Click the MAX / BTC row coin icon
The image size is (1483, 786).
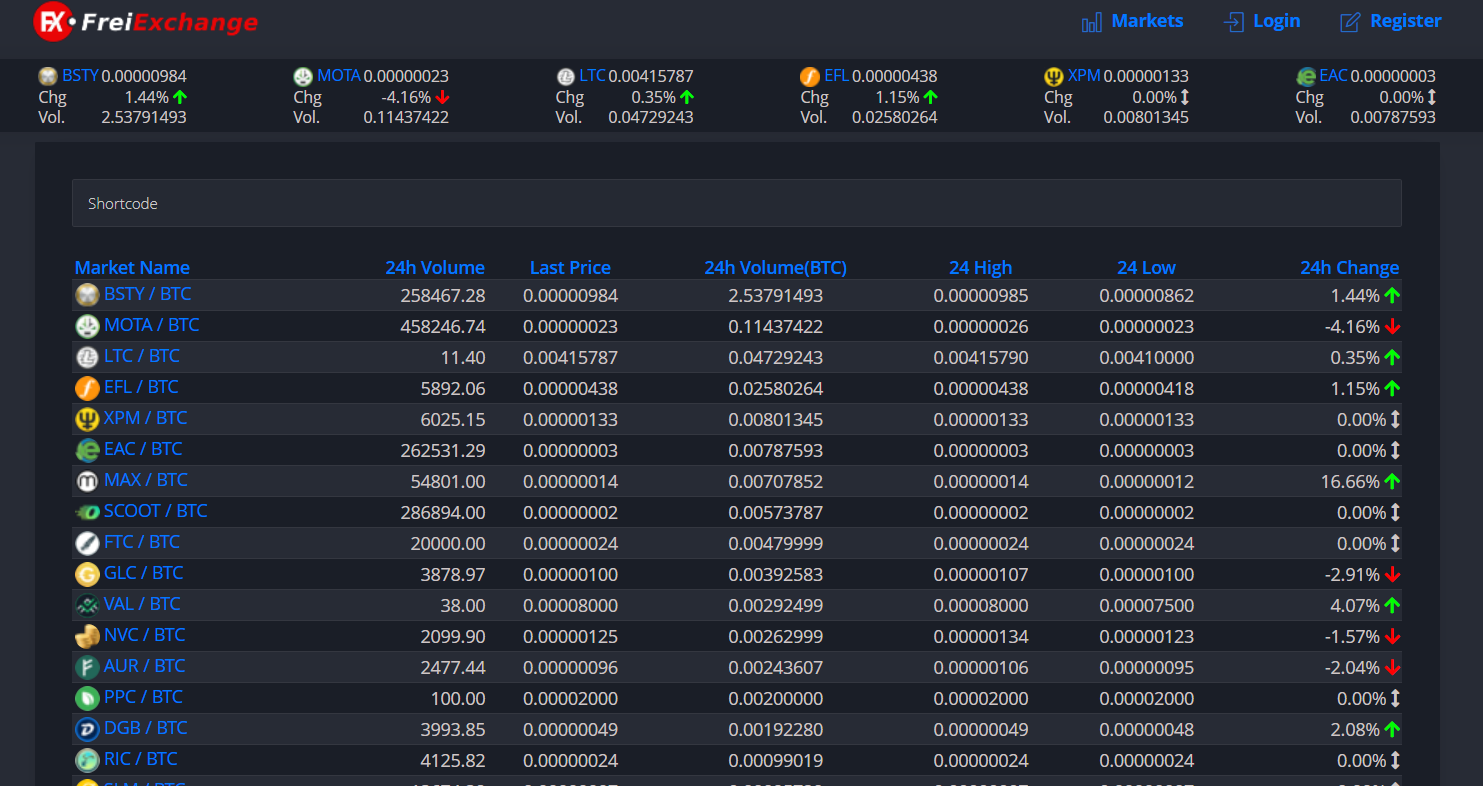(88, 481)
